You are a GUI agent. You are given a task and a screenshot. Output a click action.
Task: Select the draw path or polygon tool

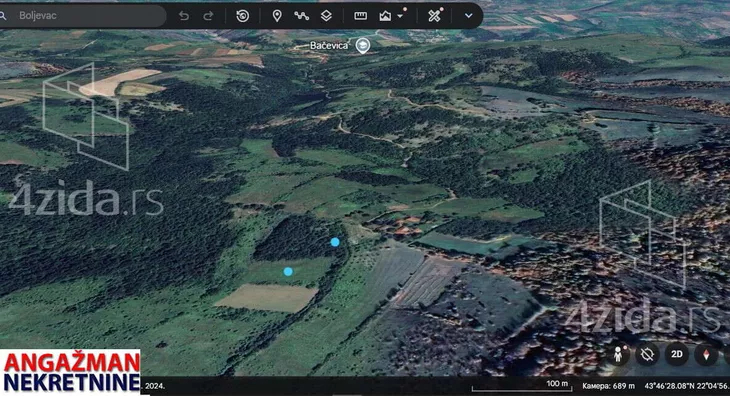(301, 16)
